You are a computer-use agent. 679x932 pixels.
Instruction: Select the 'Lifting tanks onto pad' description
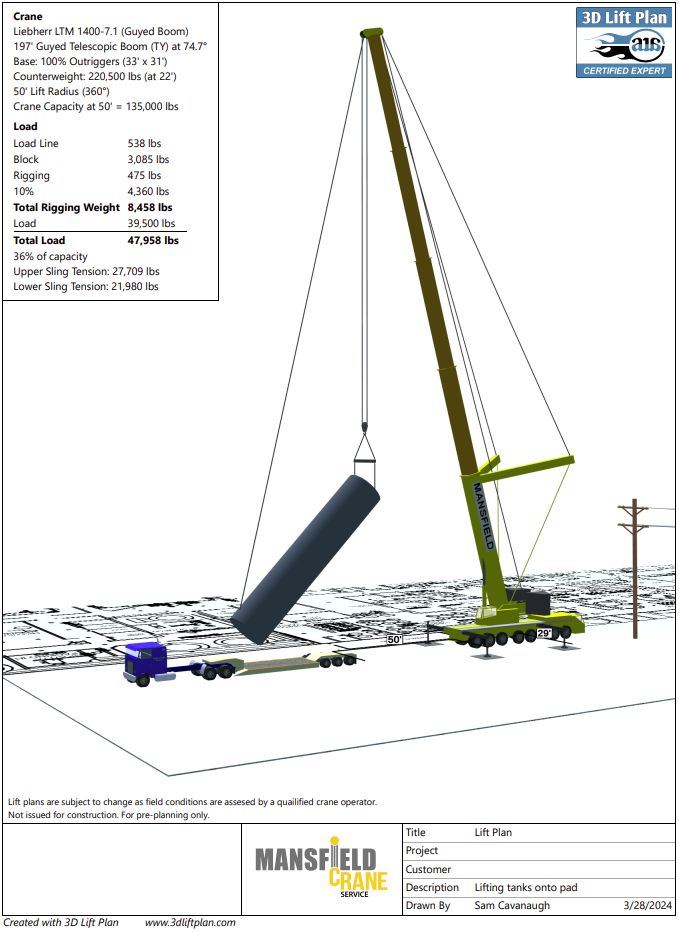pos(525,888)
